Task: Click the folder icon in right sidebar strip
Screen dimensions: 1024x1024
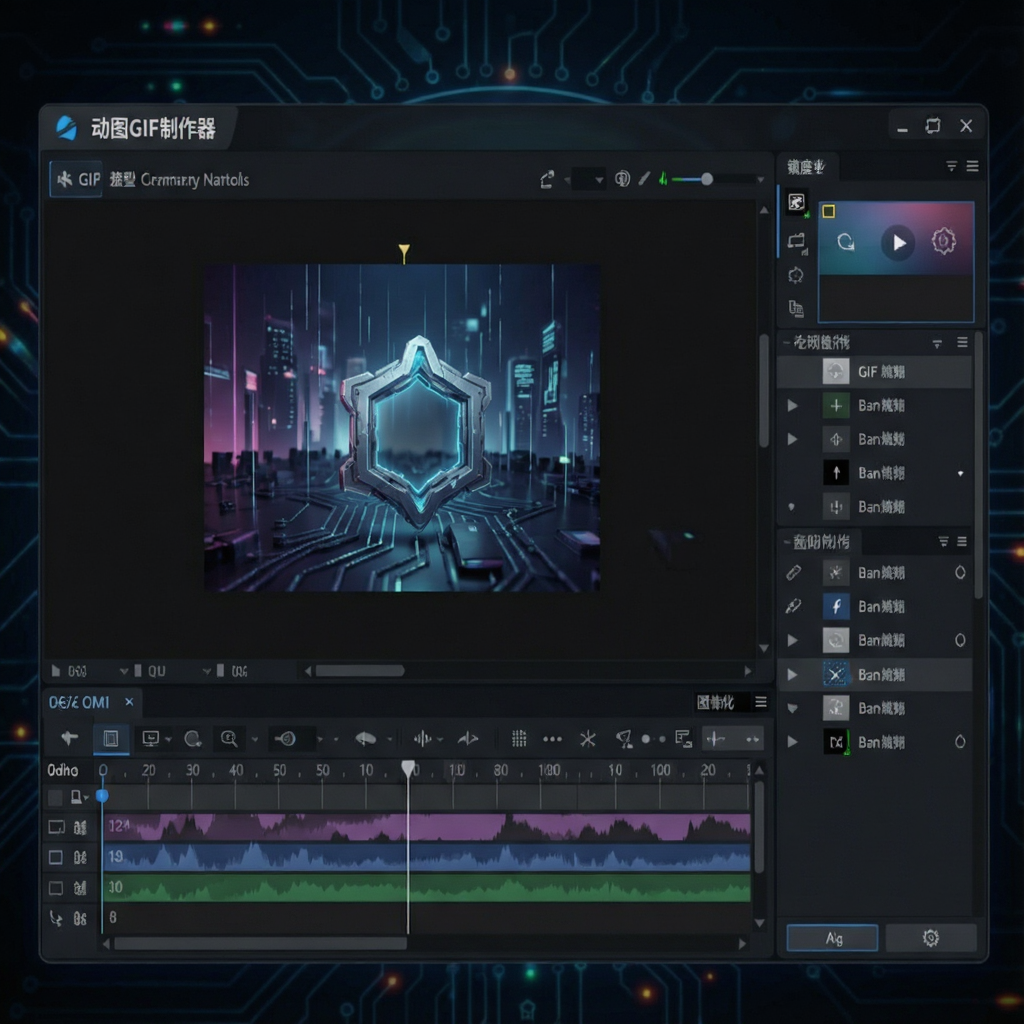Action: (796, 241)
